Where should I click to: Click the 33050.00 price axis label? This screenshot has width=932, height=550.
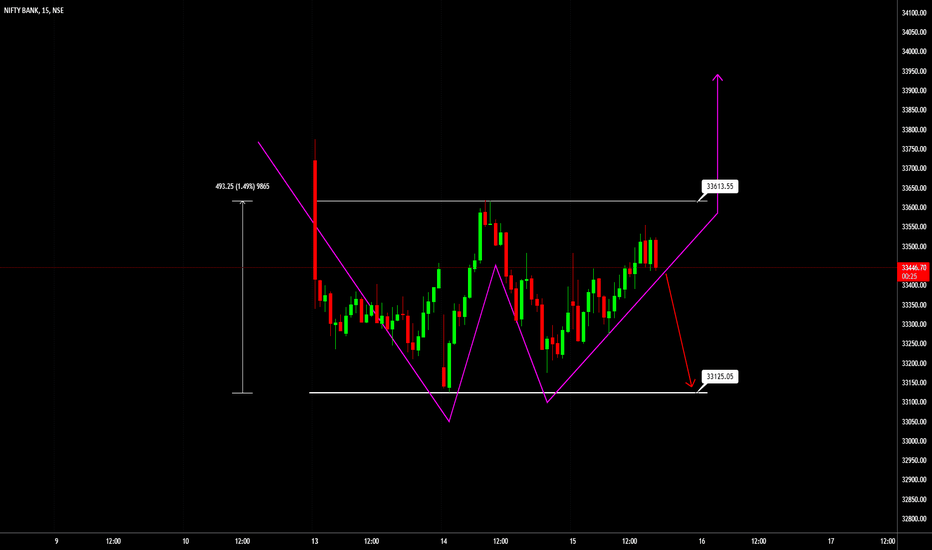click(x=914, y=422)
